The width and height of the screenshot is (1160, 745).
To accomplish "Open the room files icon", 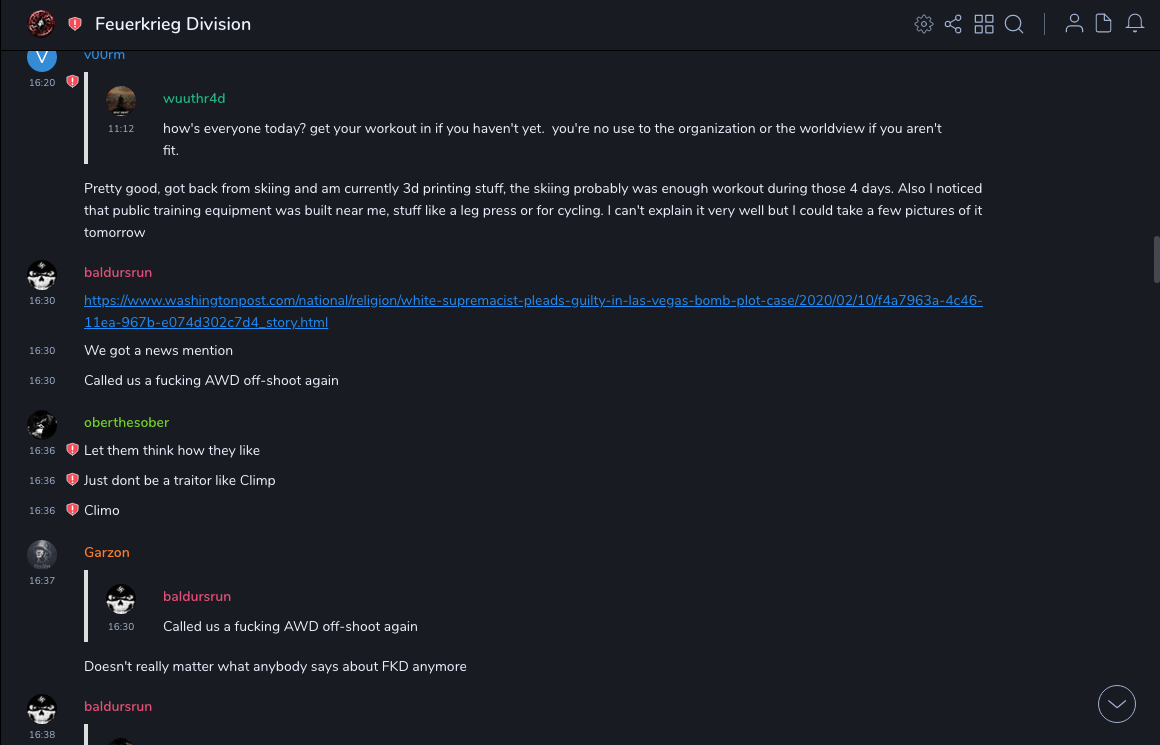I will click(1104, 24).
